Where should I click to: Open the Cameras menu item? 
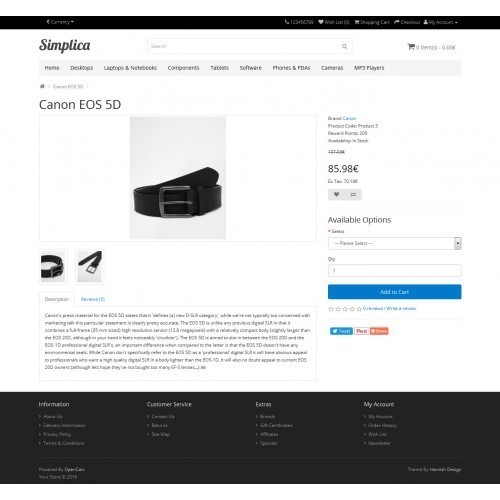332,68
